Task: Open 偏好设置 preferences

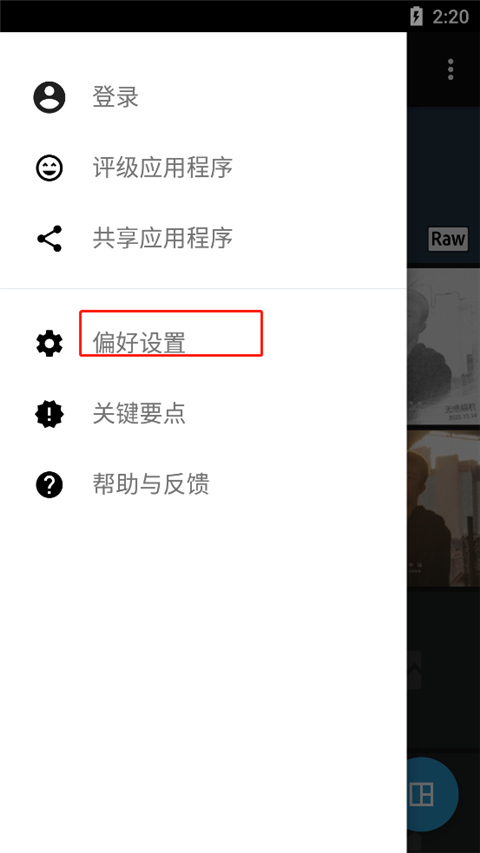Action: pos(139,343)
